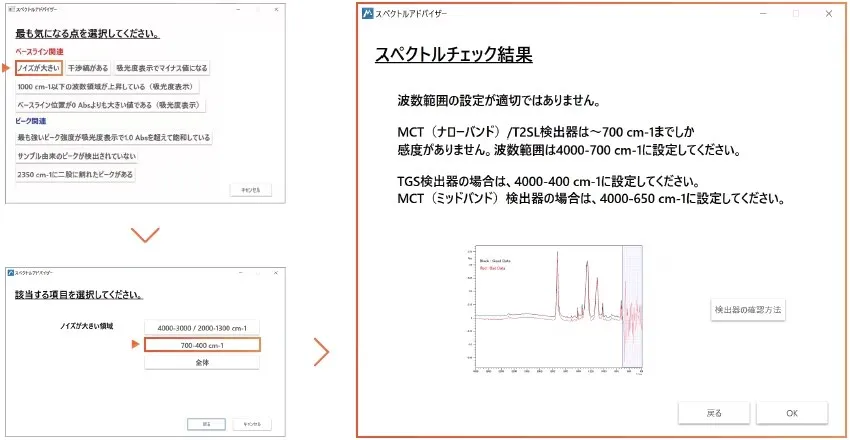
Task: Open 検出器の確認方法 help button
Action: pyautogui.click(x=748, y=309)
